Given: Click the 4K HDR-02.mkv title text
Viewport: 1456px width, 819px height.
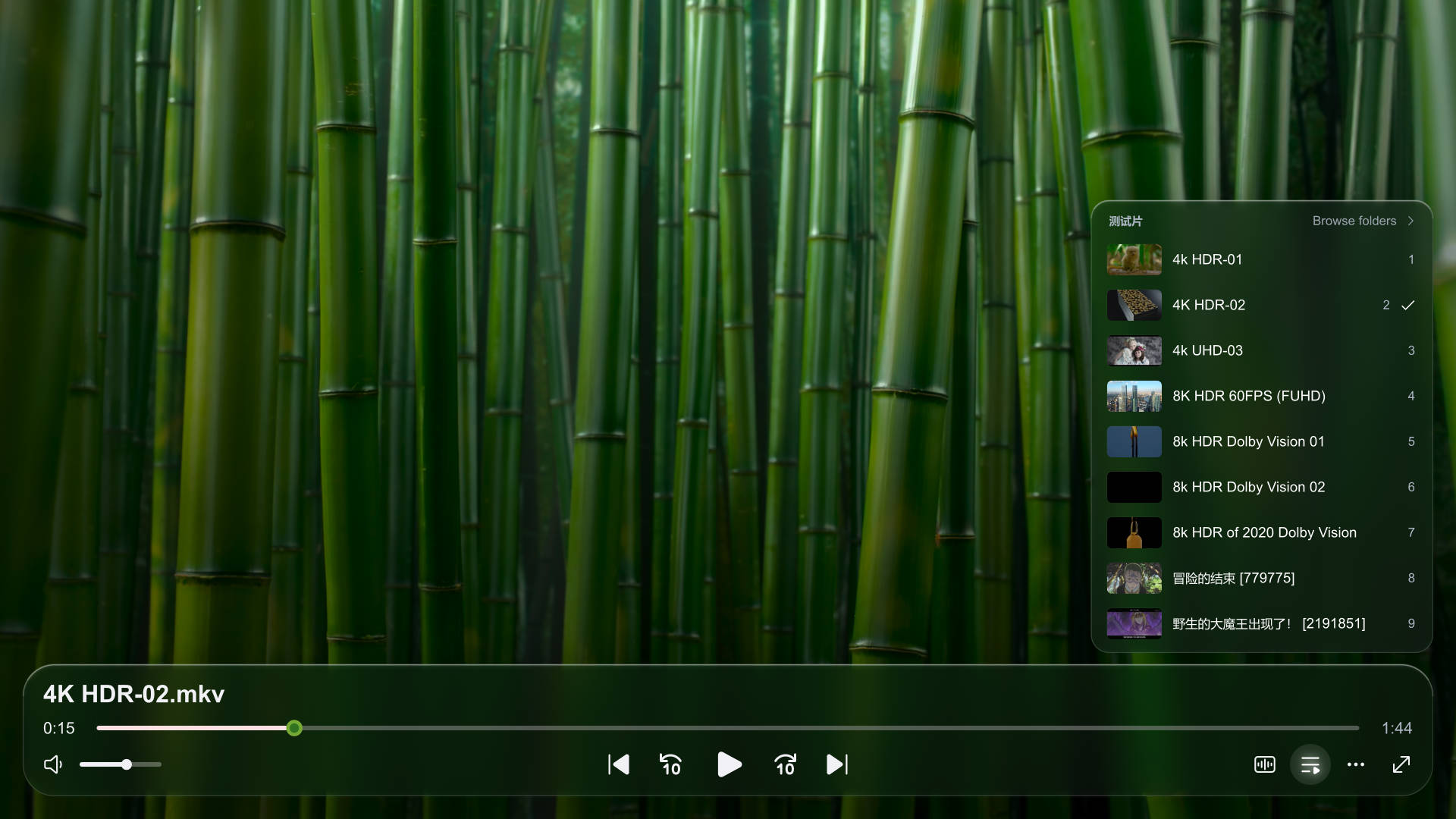Looking at the screenshot, I should click(x=133, y=694).
